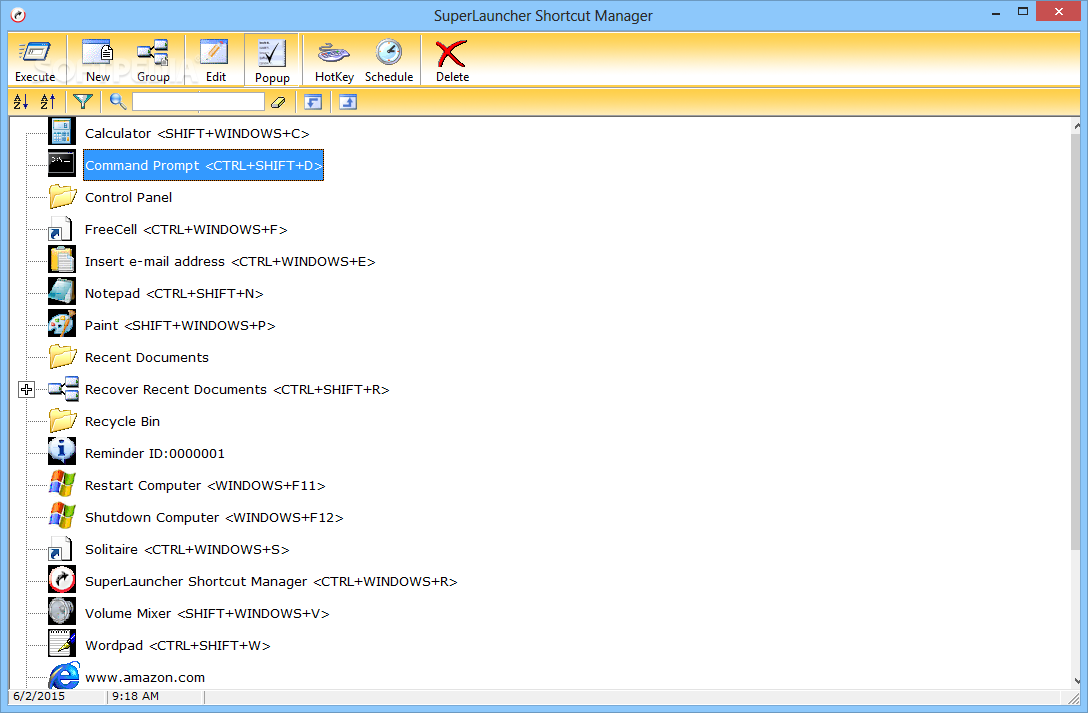1088x713 pixels.
Task: Open the Schedule toolbar button
Action: click(389, 60)
